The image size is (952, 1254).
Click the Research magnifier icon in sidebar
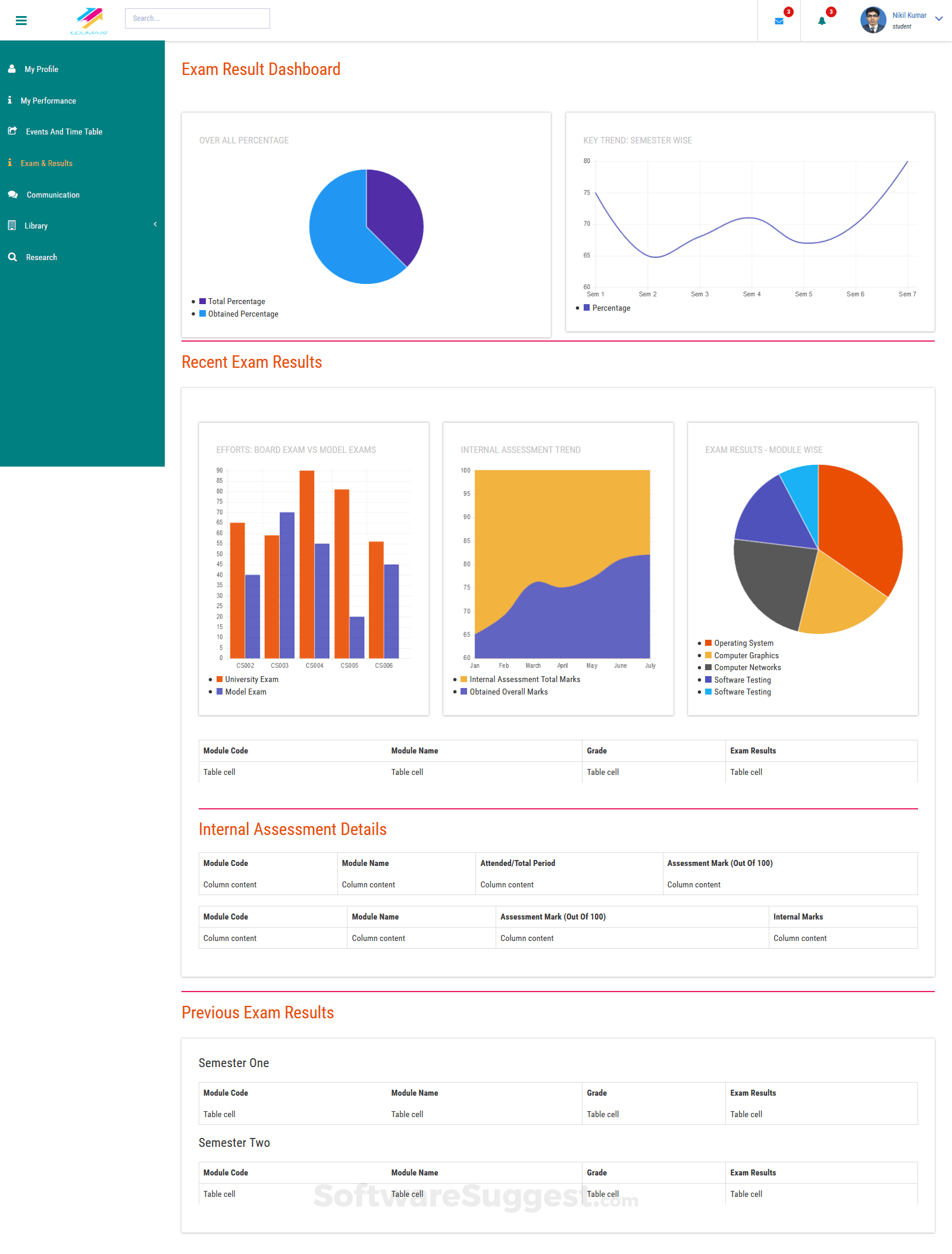[x=12, y=257]
